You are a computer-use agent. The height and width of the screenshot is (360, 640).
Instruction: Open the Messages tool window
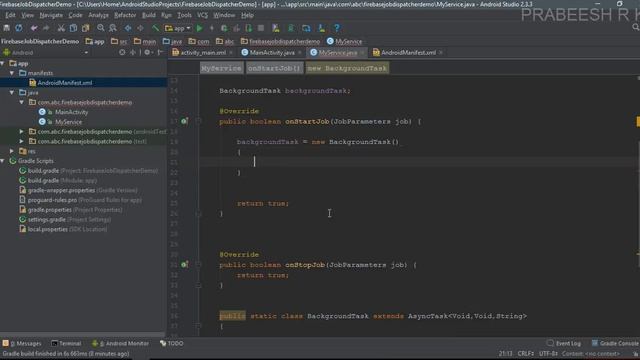(22, 343)
